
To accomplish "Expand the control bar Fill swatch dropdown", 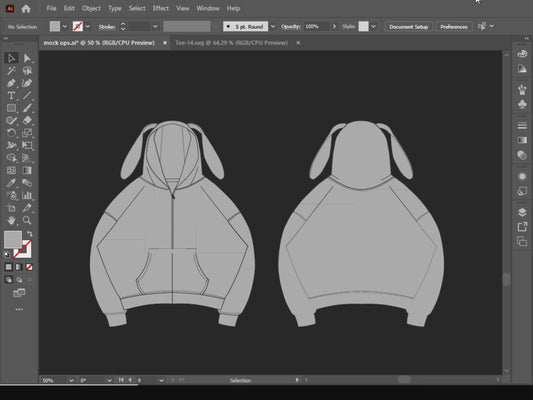I will (x=65, y=26).
